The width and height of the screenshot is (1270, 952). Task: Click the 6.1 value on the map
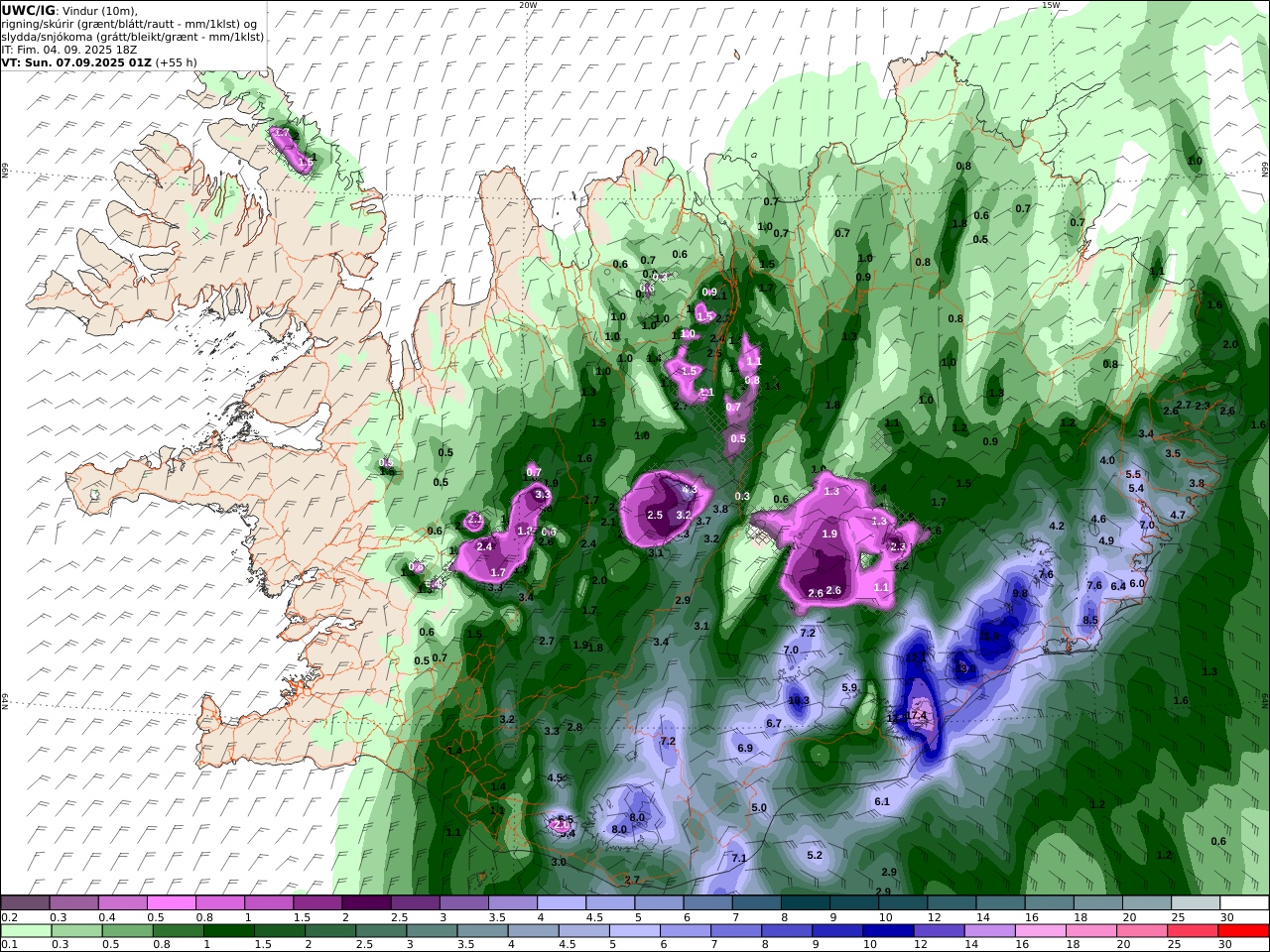(882, 801)
